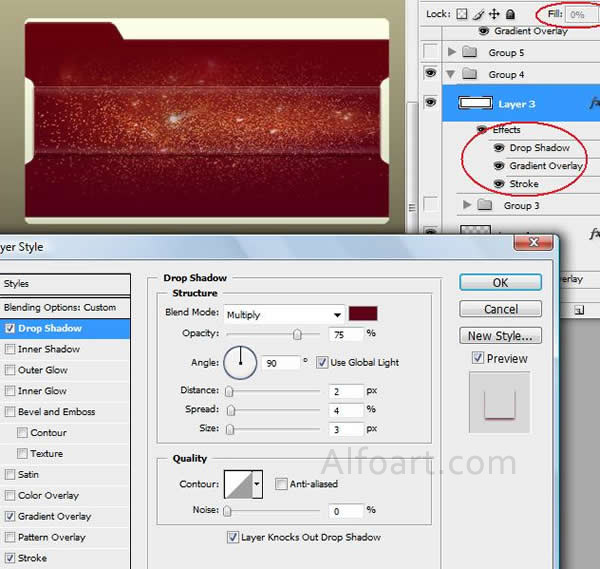Click the contour curve preview thumbnail
Image resolution: width=600 pixels, height=569 pixels.
point(238,484)
